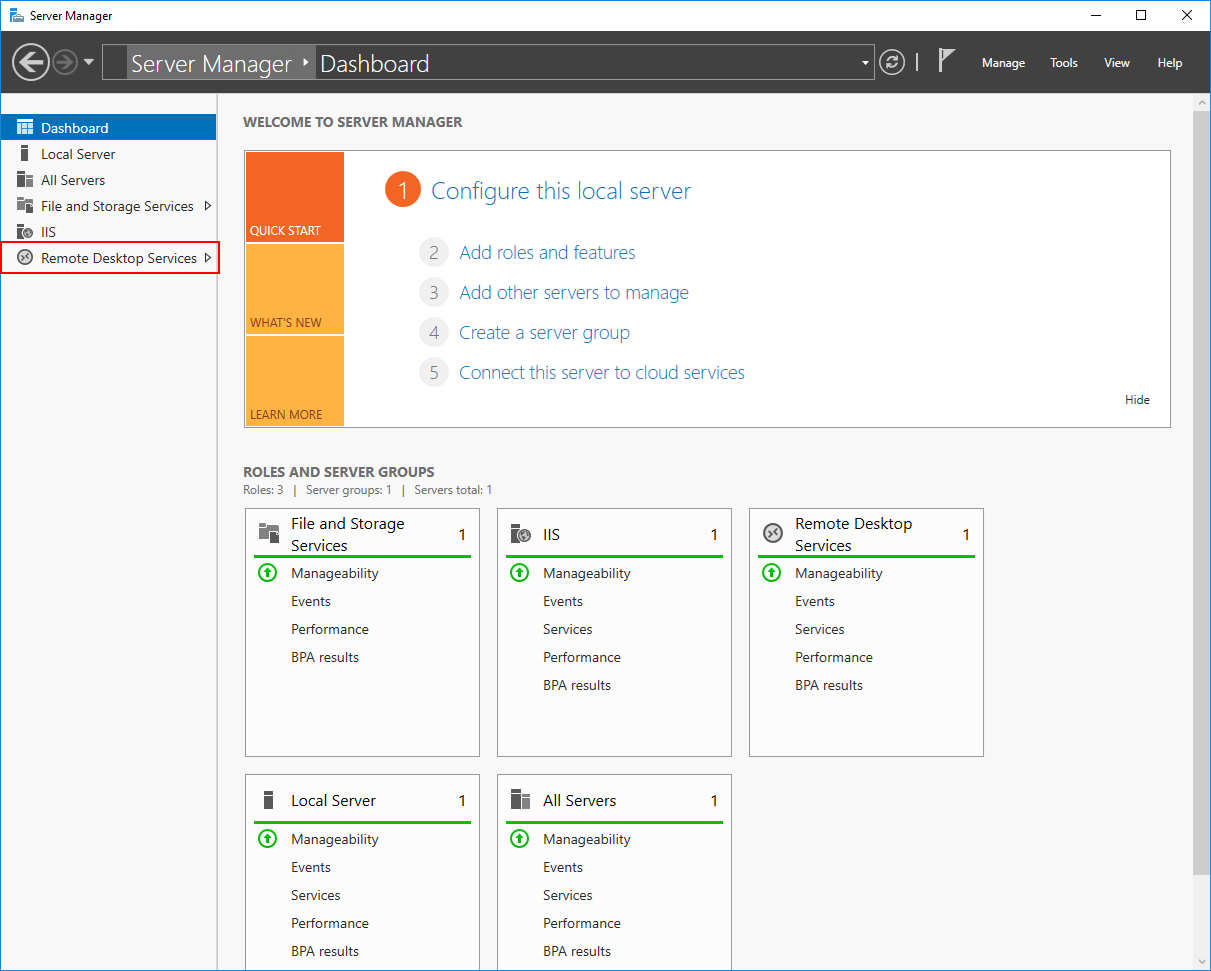Click the All Servers tile title

[580, 800]
